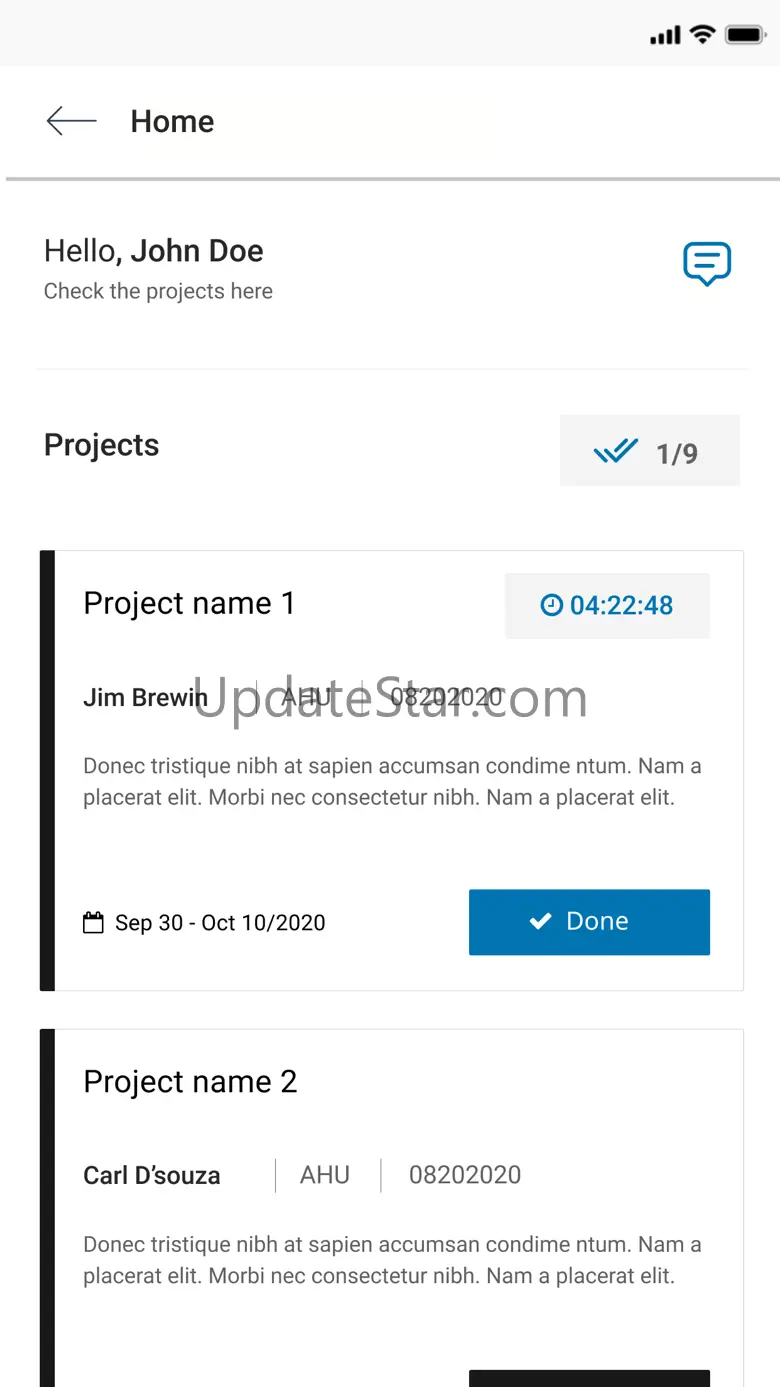Screen dimensions: 780x1387
Task: Open Project name 1 card title
Action: (189, 603)
